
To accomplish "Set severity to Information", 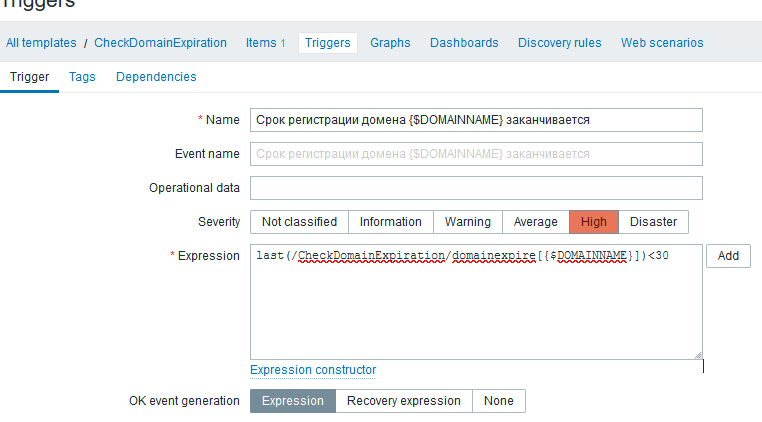I will click(391, 222).
